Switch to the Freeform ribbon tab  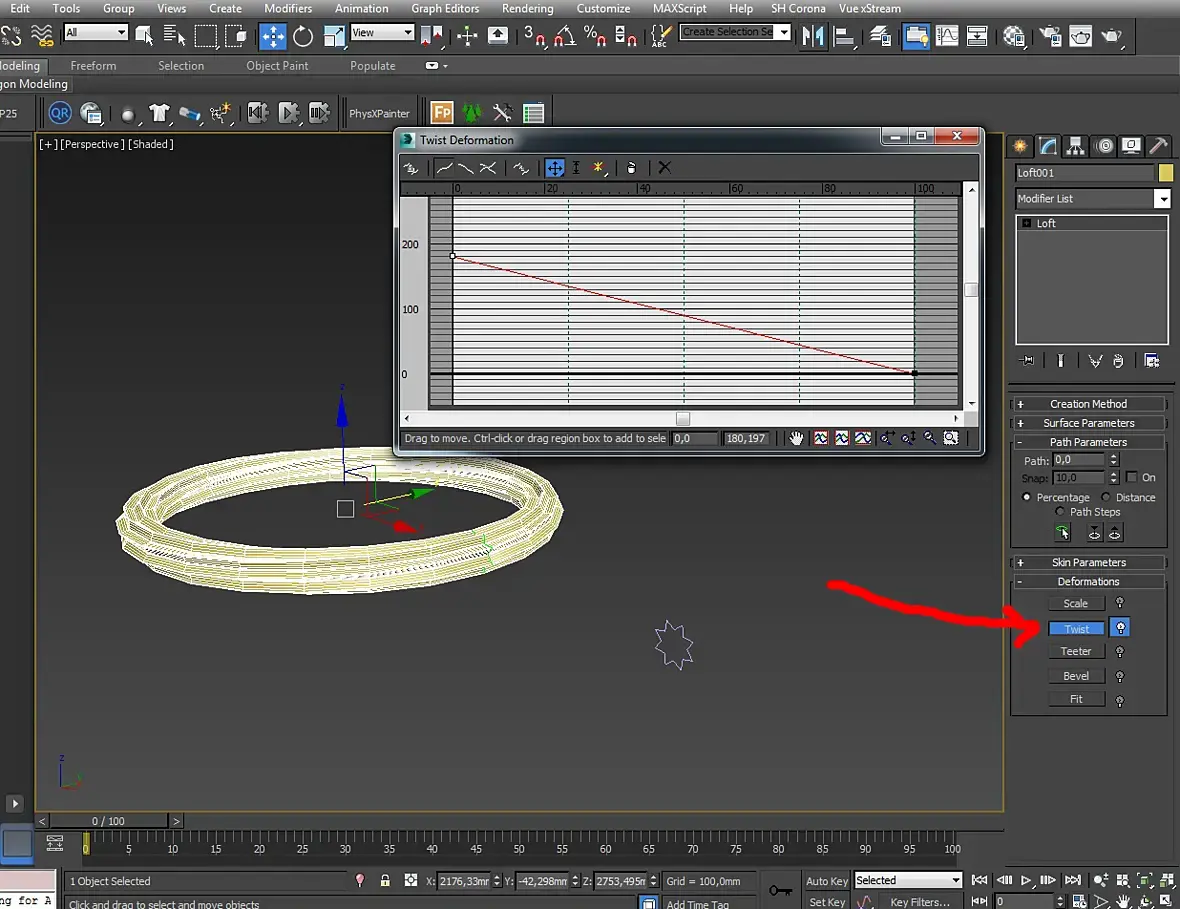[93, 66]
